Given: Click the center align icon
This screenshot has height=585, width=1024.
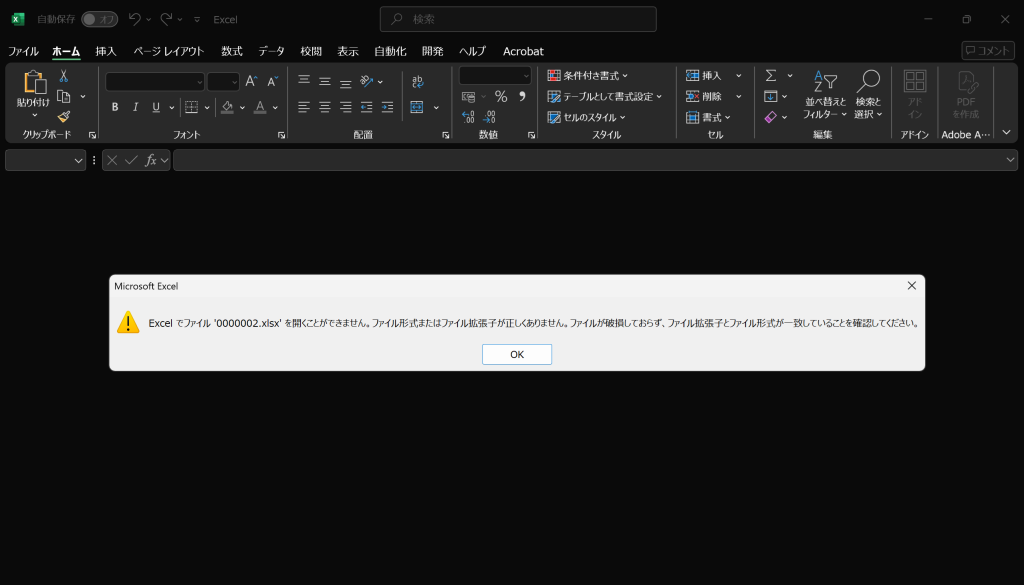Looking at the screenshot, I should pyautogui.click(x=325, y=107).
